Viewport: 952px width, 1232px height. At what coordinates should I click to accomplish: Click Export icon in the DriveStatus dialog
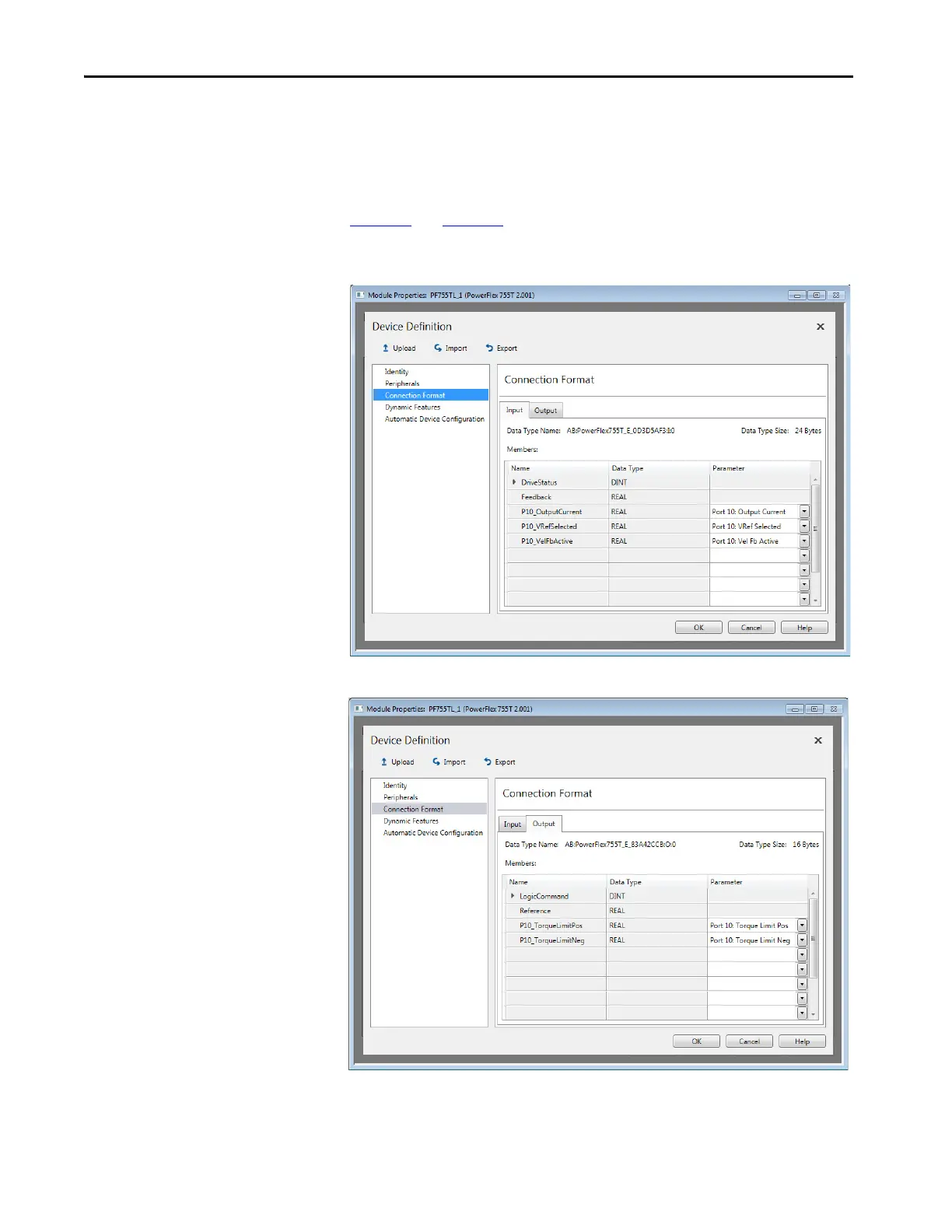click(x=489, y=348)
